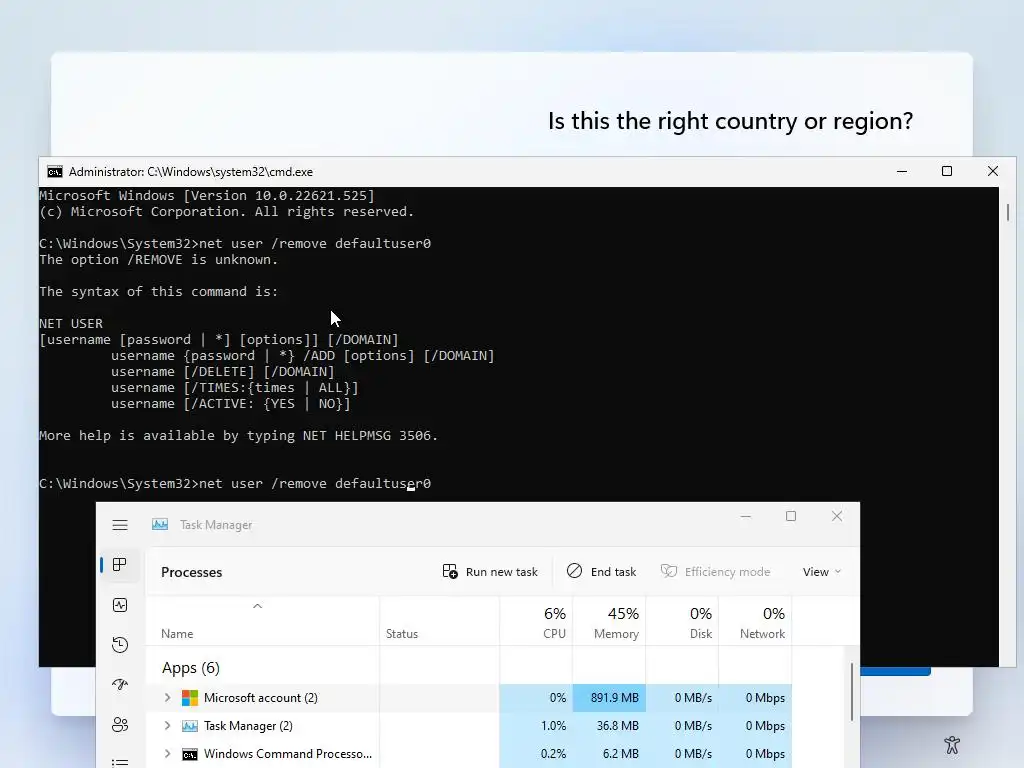This screenshot has height=768, width=1024.
Task: Click 36.8 MB memory cell
Action: 609,726
